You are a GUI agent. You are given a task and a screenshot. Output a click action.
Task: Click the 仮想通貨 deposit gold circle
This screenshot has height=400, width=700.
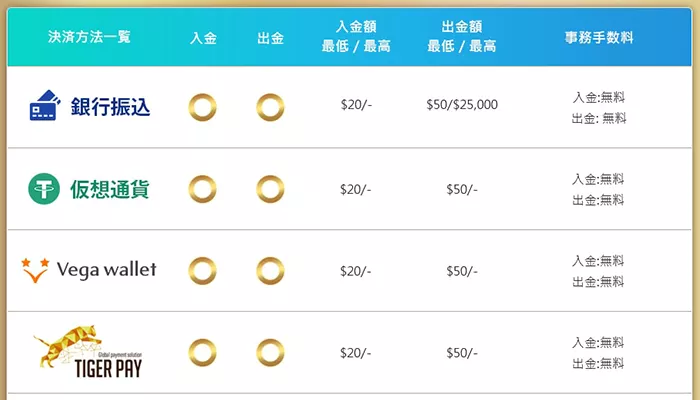tap(203, 188)
